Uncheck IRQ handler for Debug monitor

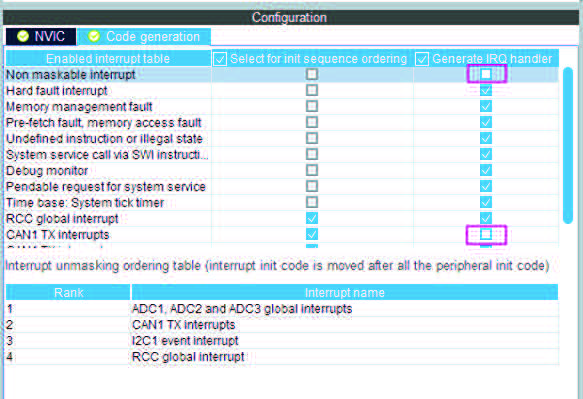pyautogui.click(x=486, y=170)
